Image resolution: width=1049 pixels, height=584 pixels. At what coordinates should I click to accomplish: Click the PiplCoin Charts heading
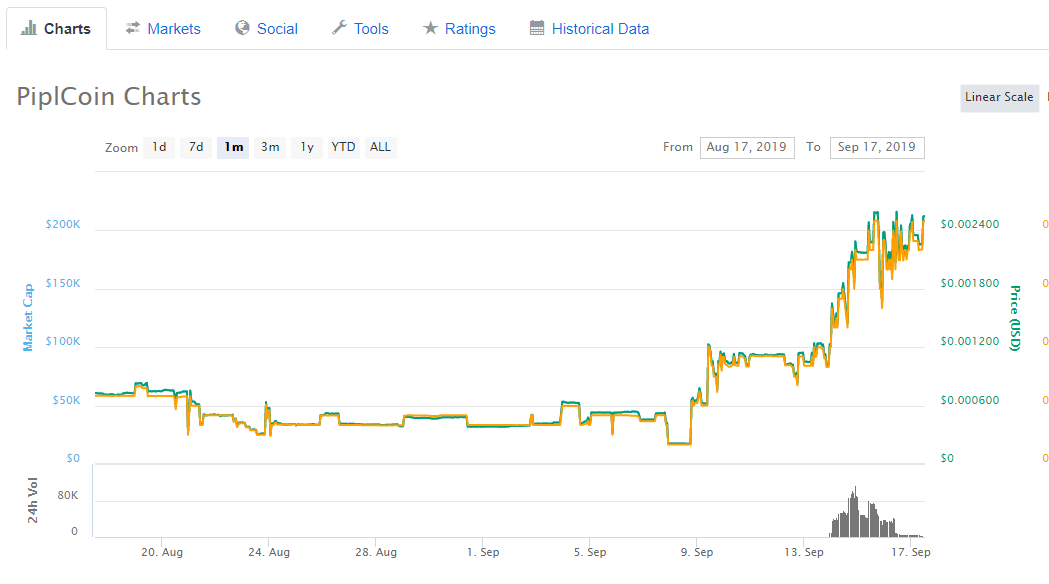[108, 97]
